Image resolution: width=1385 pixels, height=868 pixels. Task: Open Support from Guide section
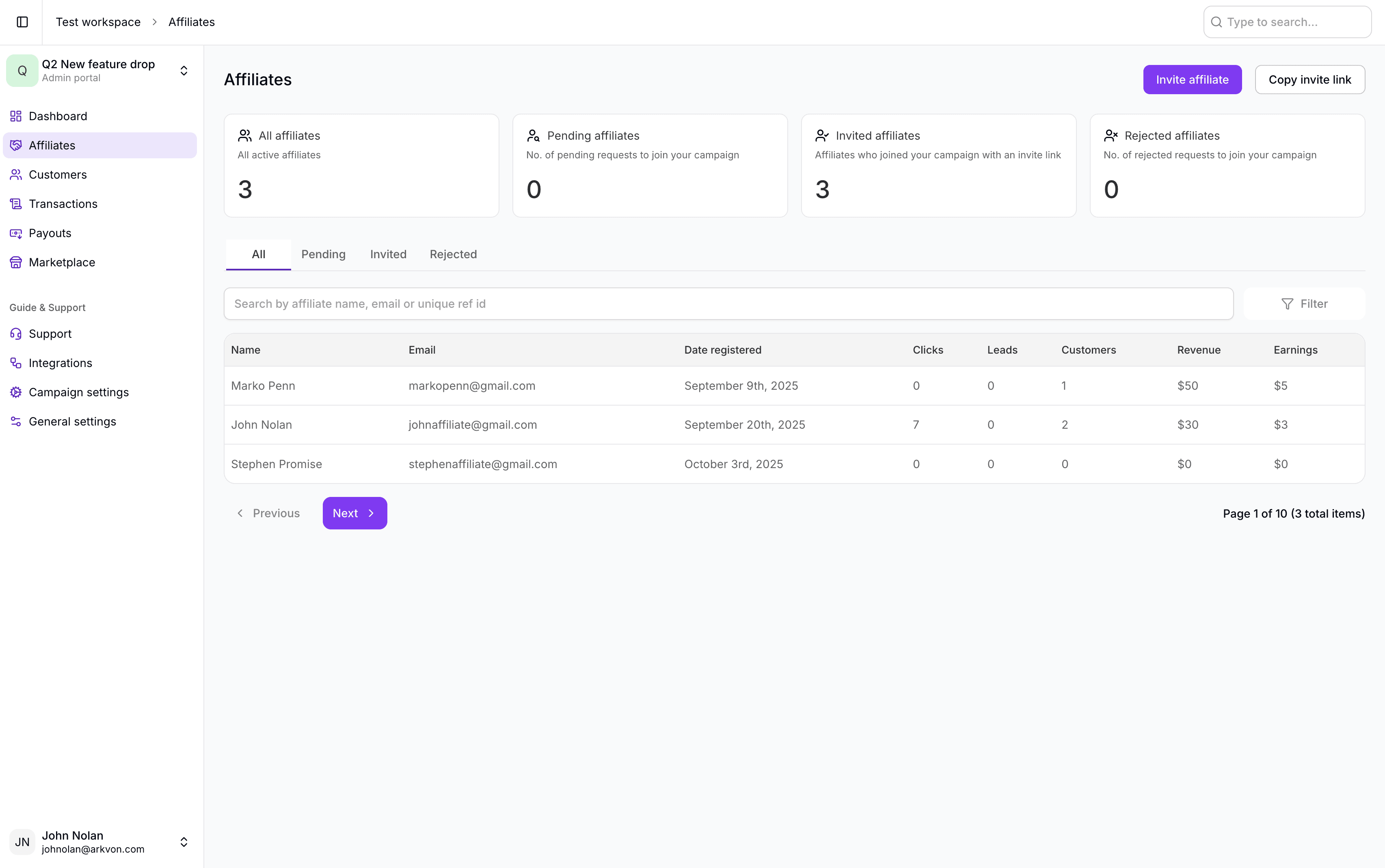(x=50, y=334)
